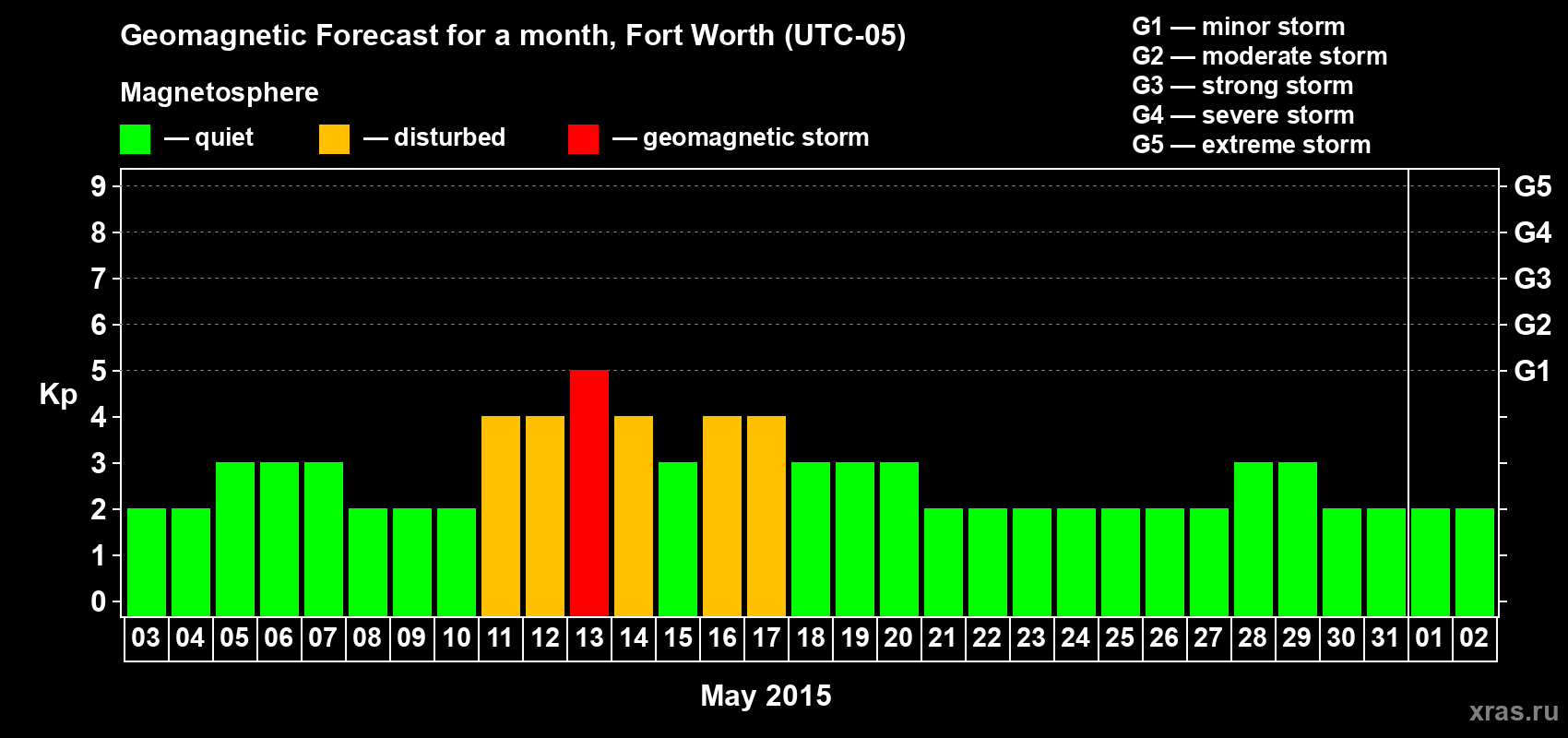Click the G1 label on the right axis
The image size is (1568, 738).
[x=1532, y=371]
